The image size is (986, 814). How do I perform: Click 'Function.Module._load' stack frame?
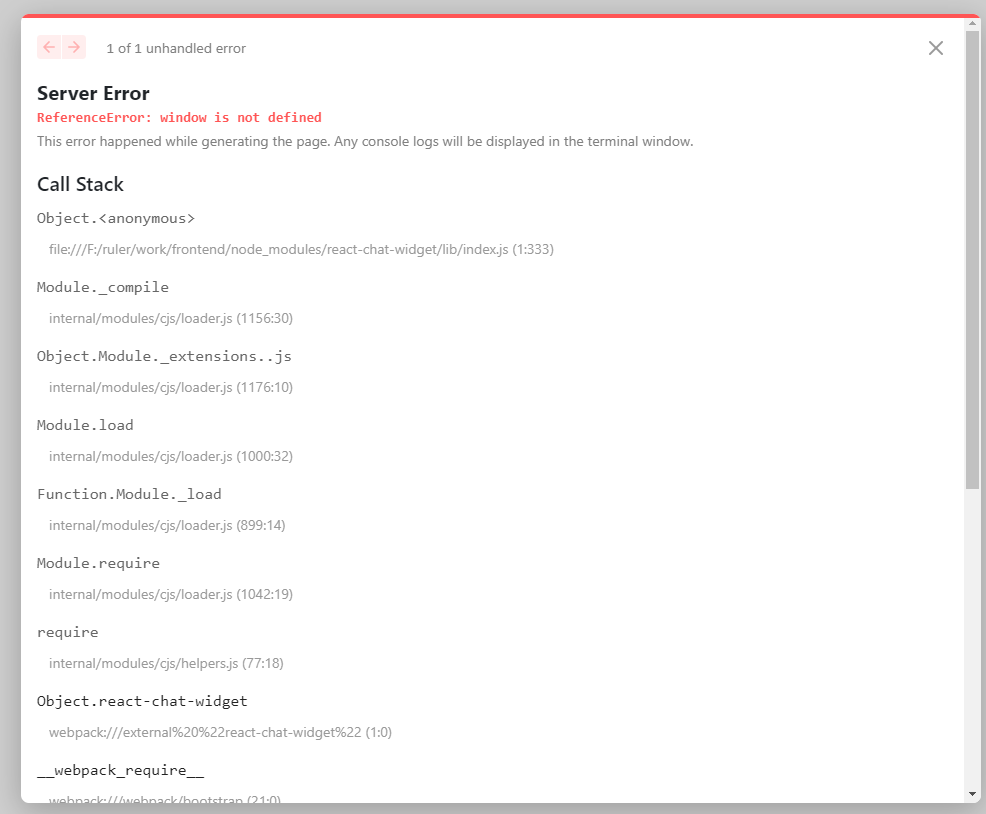tap(129, 494)
